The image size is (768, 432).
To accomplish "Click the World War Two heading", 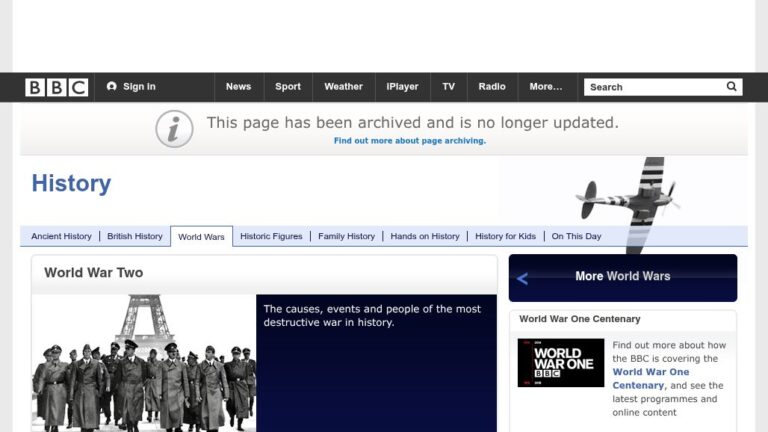I will click(94, 273).
